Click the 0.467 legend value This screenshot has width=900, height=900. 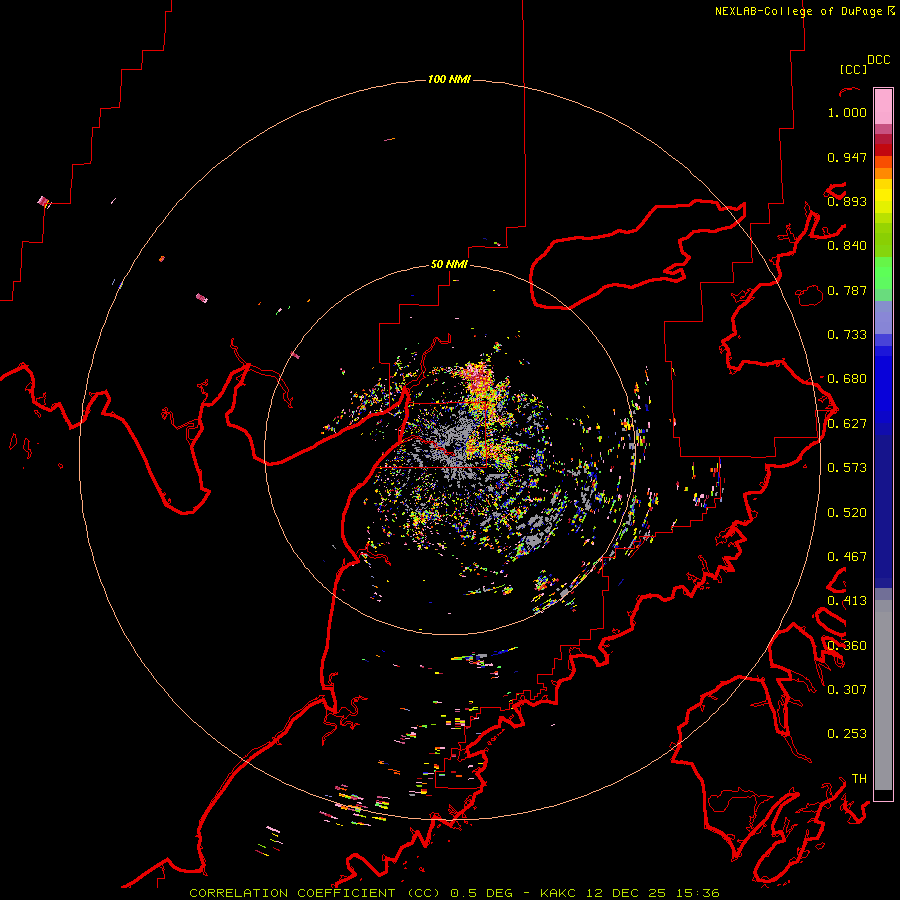click(x=847, y=557)
